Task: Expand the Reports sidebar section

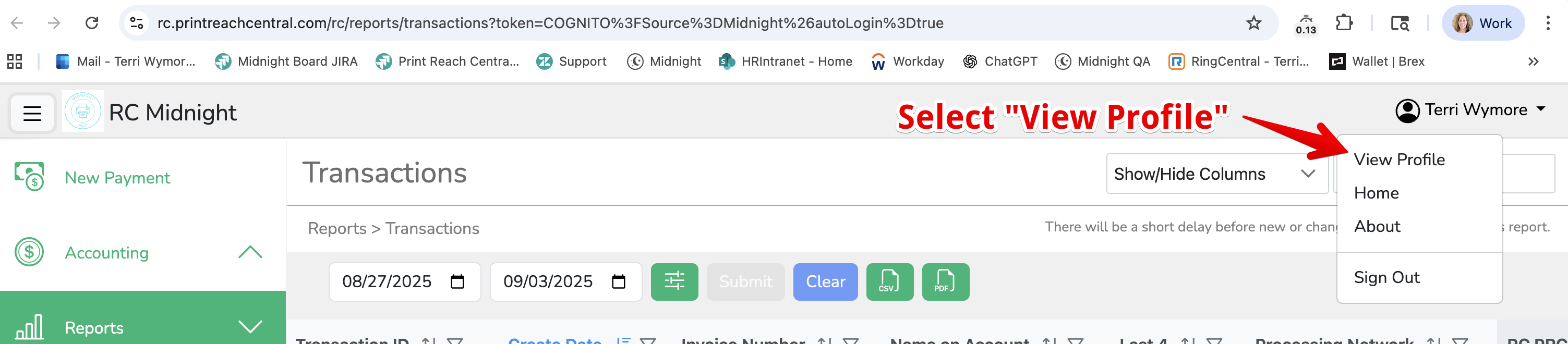Action: click(250, 327)
